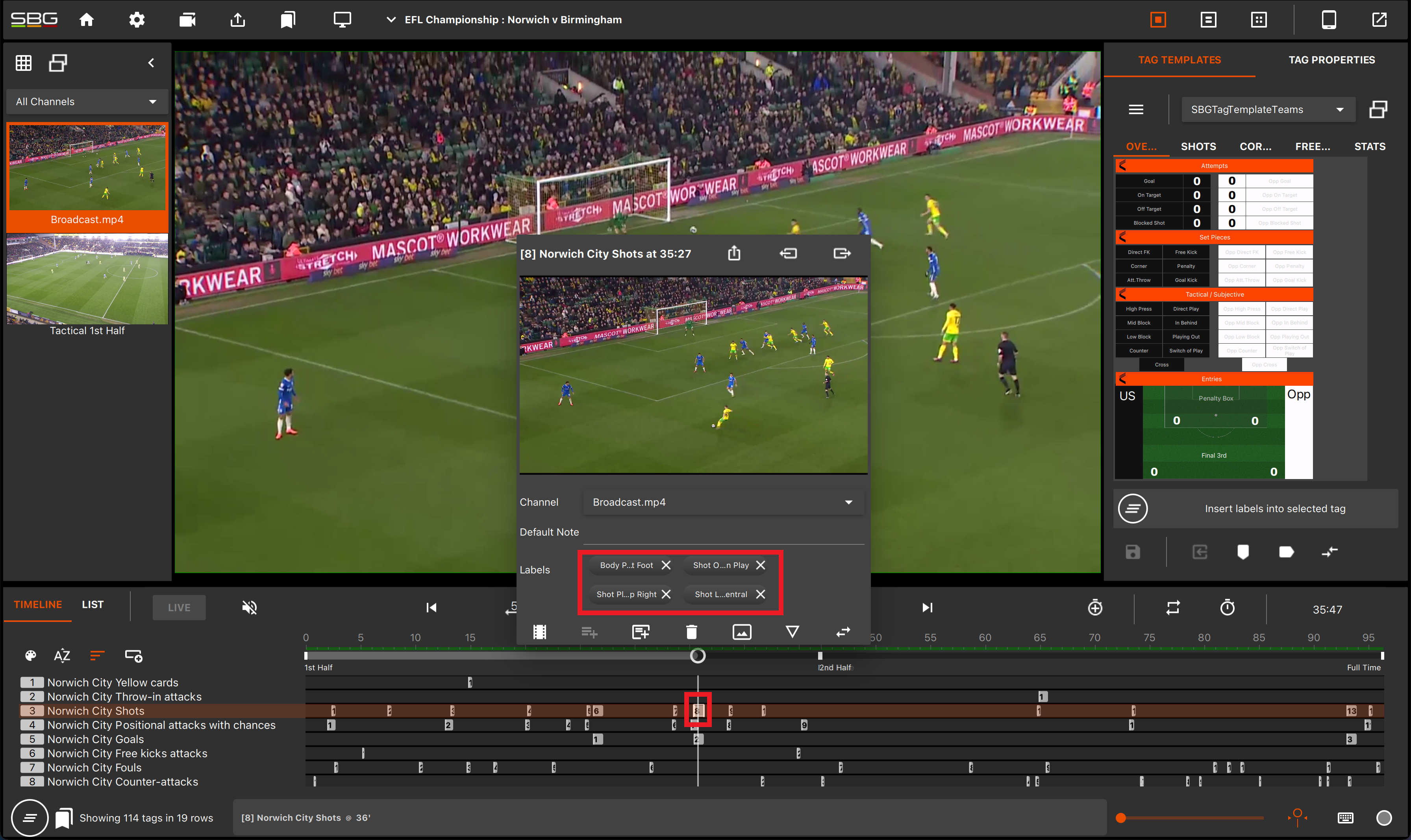Image resolution: width=1411 pixels, height=840 pixels.
Task: Click the High Press tag button
Action: [1138, 309]
